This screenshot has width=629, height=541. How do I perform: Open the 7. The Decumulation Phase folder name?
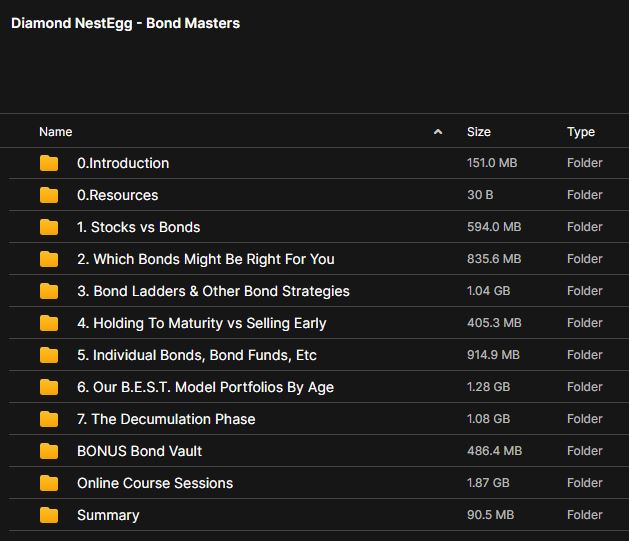pos(166,419)
